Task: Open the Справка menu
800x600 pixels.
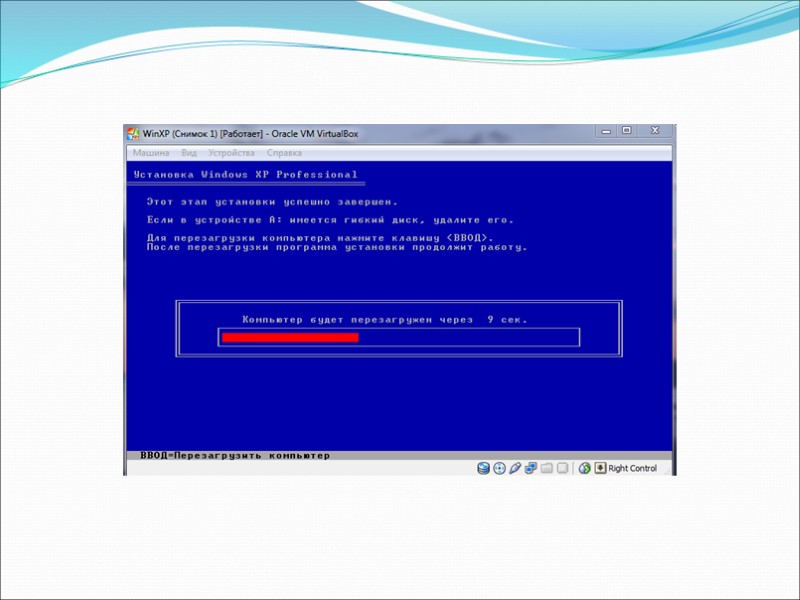Action: 284,153
